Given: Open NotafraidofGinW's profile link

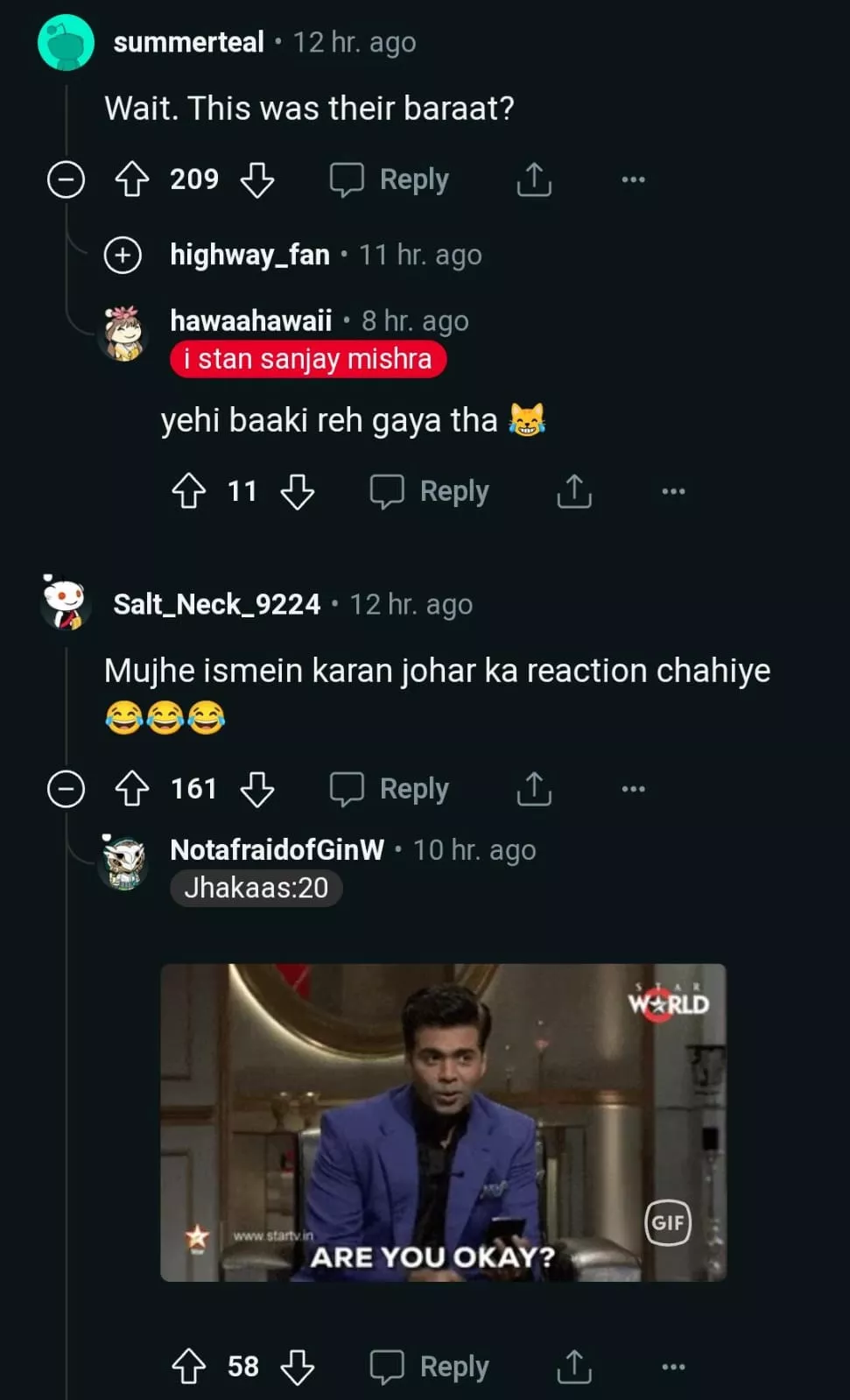Looking at the screenshot, I should 277,849.
